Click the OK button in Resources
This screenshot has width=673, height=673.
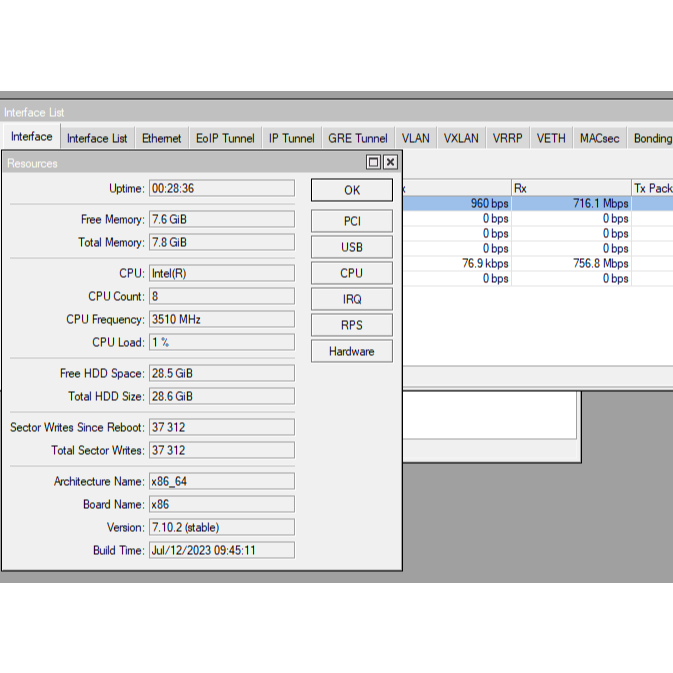(351, 190)
